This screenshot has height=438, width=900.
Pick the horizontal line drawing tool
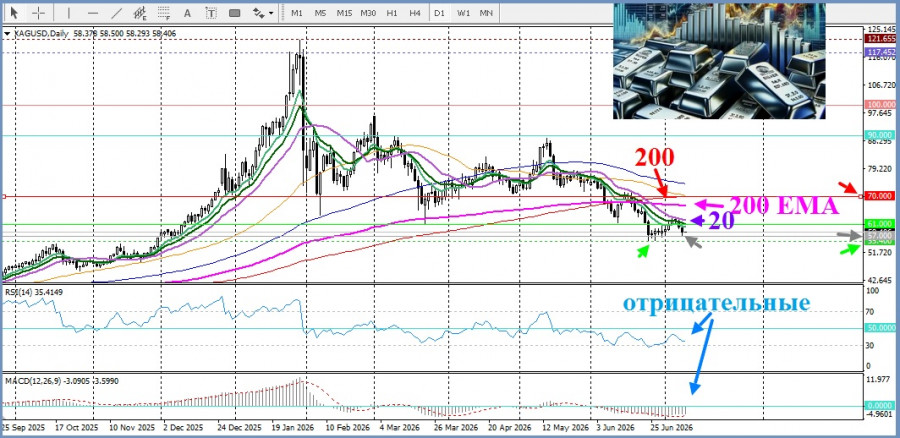click(92, 13)
